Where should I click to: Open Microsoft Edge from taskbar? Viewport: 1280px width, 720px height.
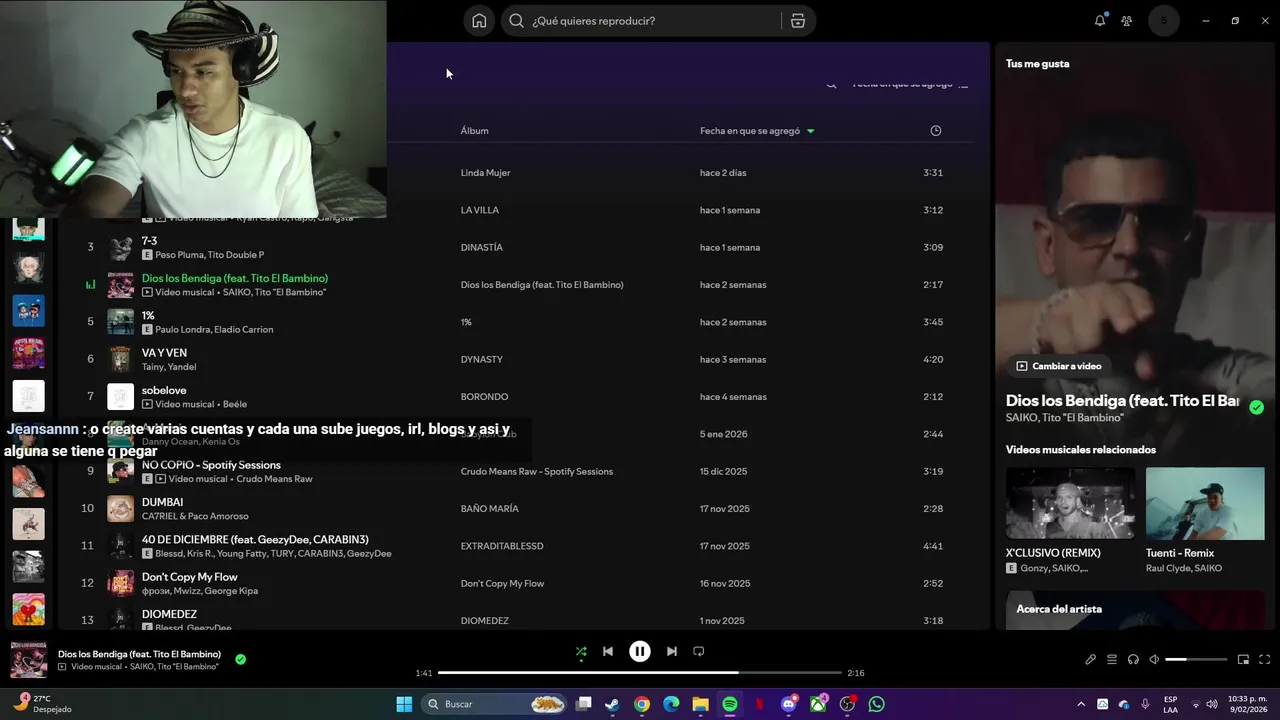[x=671, y=704]
